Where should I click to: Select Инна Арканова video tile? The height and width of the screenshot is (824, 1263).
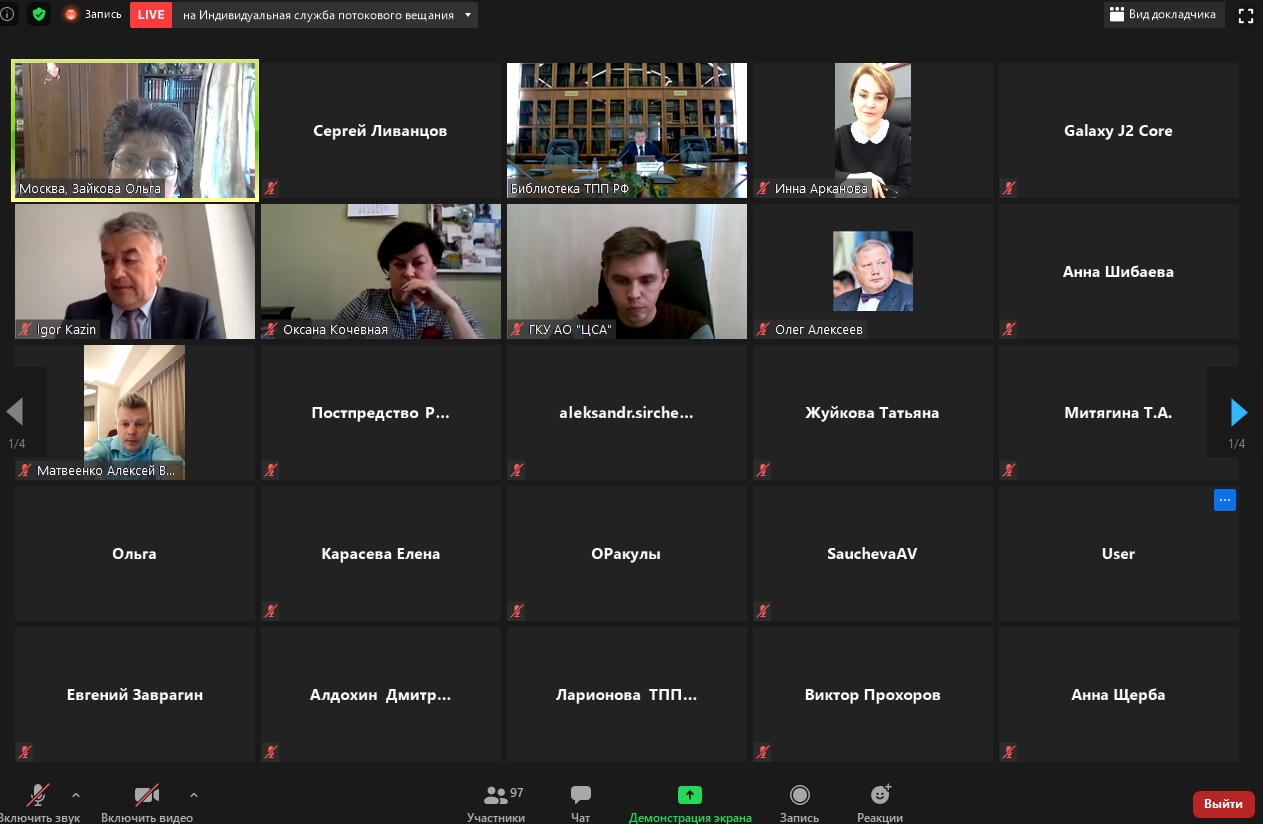[x=872, y=130]
